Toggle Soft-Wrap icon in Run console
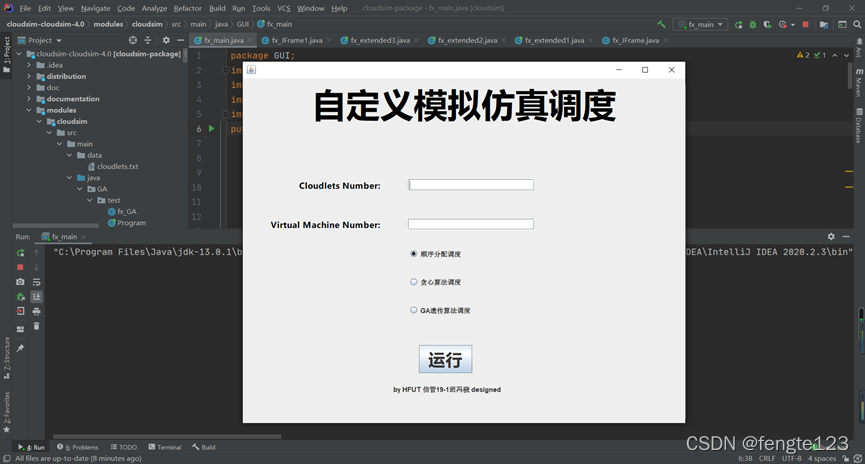 pyautogui.click(x=36, y=282)
